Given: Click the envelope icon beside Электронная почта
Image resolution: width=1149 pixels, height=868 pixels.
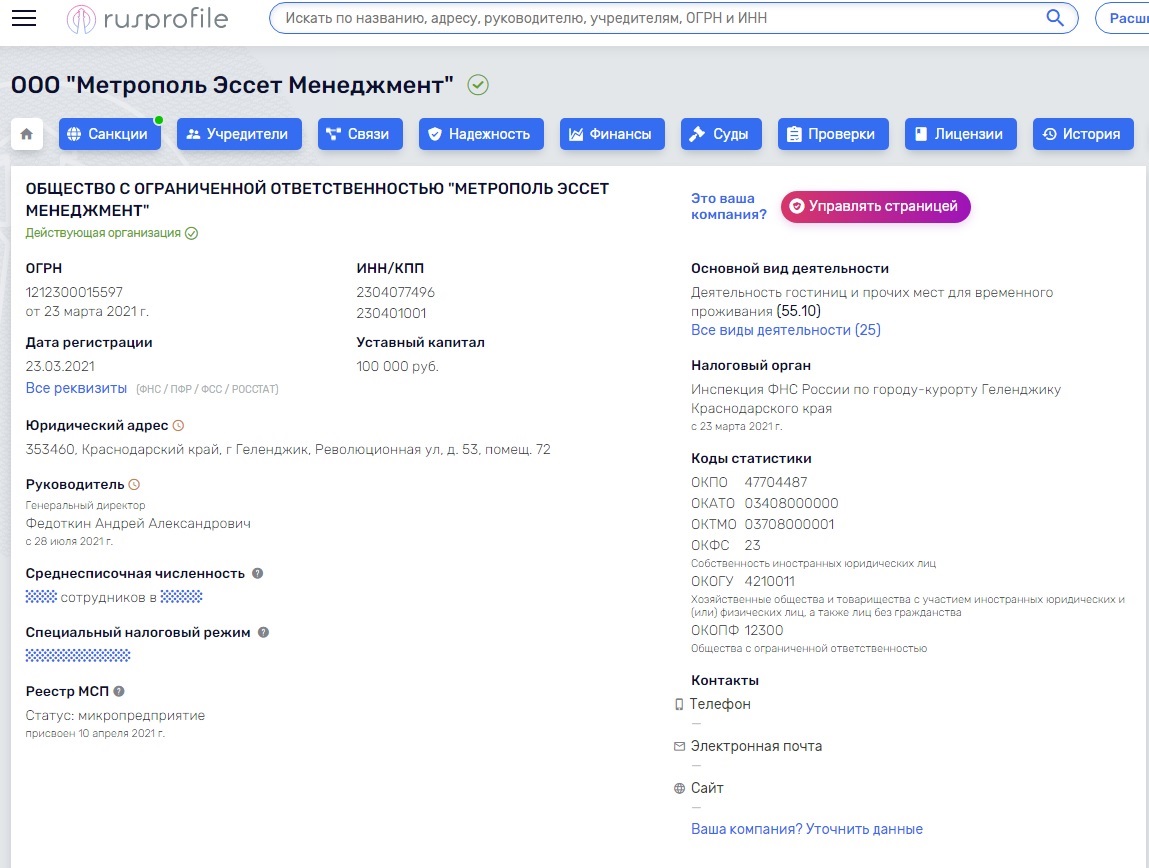Looking at the screenshot, I should tap(679, 746).
